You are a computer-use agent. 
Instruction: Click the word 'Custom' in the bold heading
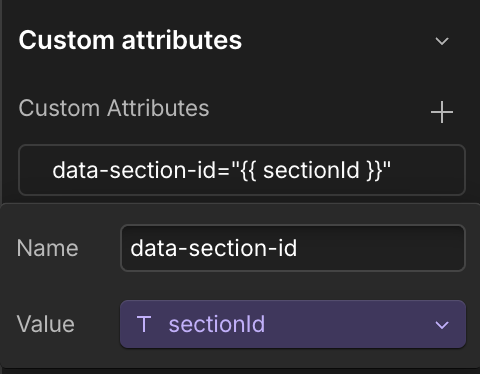pos(66,40)
